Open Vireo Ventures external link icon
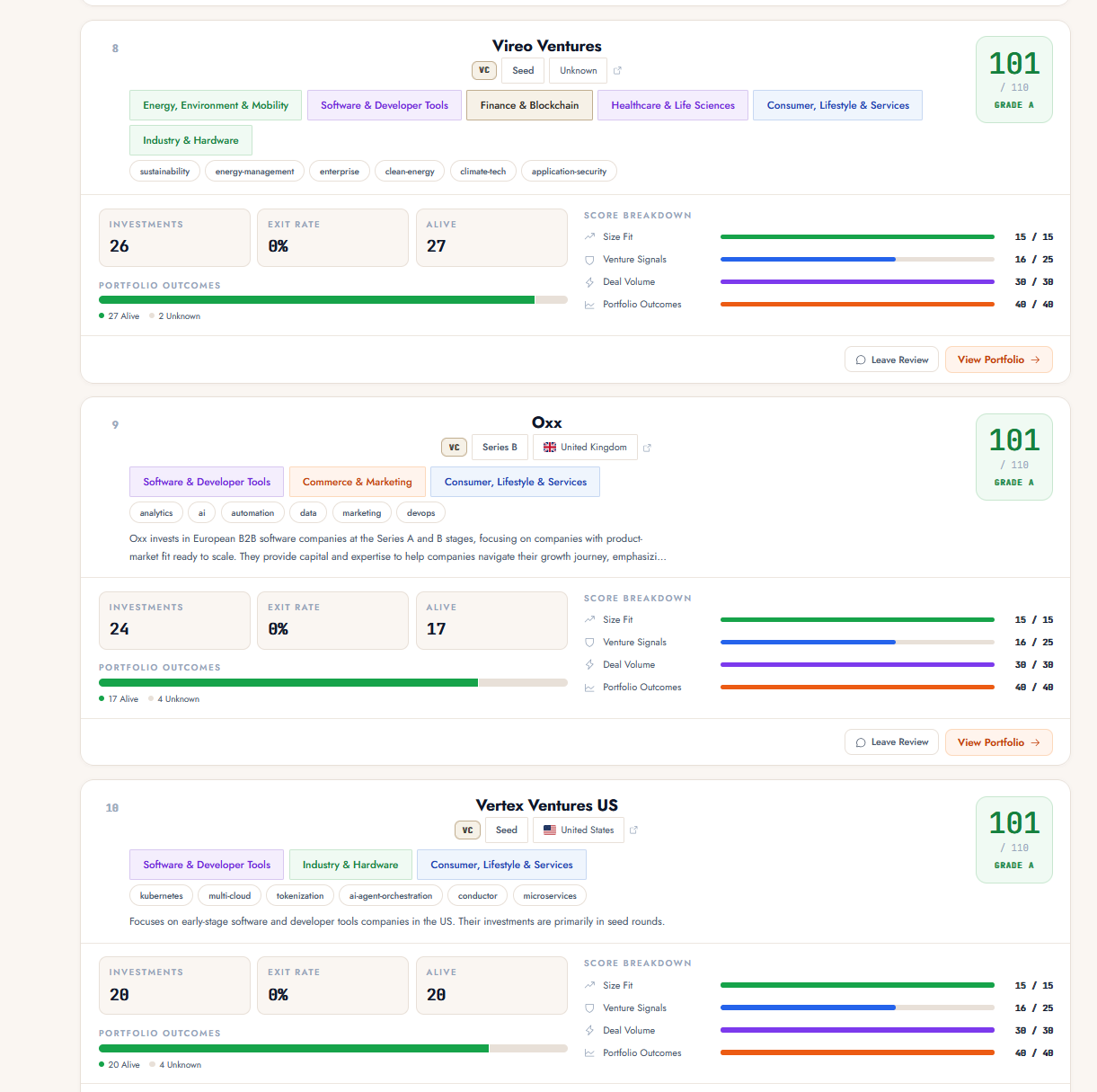The image size is (1097, 1092). [617, 70]
